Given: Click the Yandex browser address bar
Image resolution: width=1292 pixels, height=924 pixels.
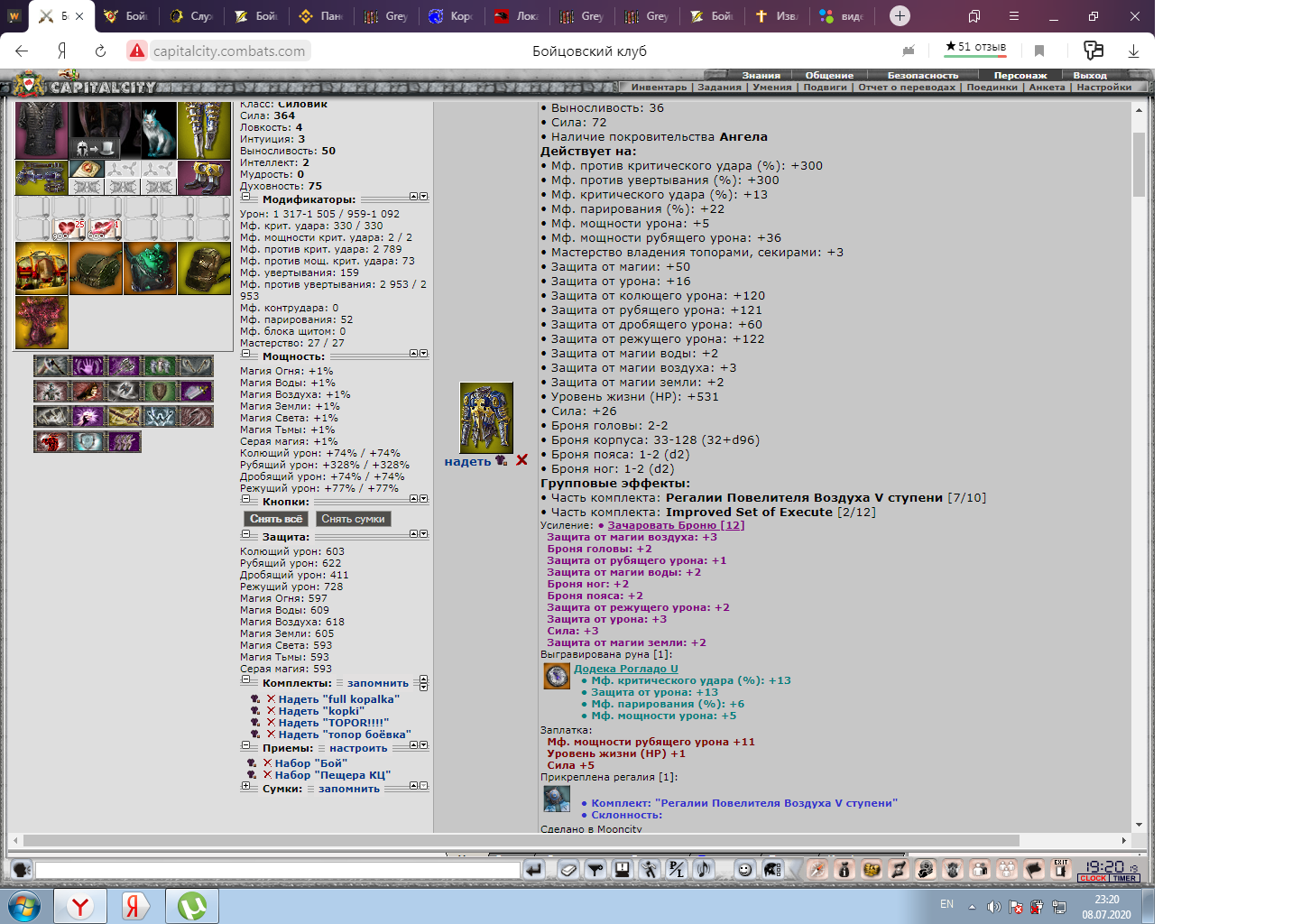Looking at the screenshot, I should [229, 51].
